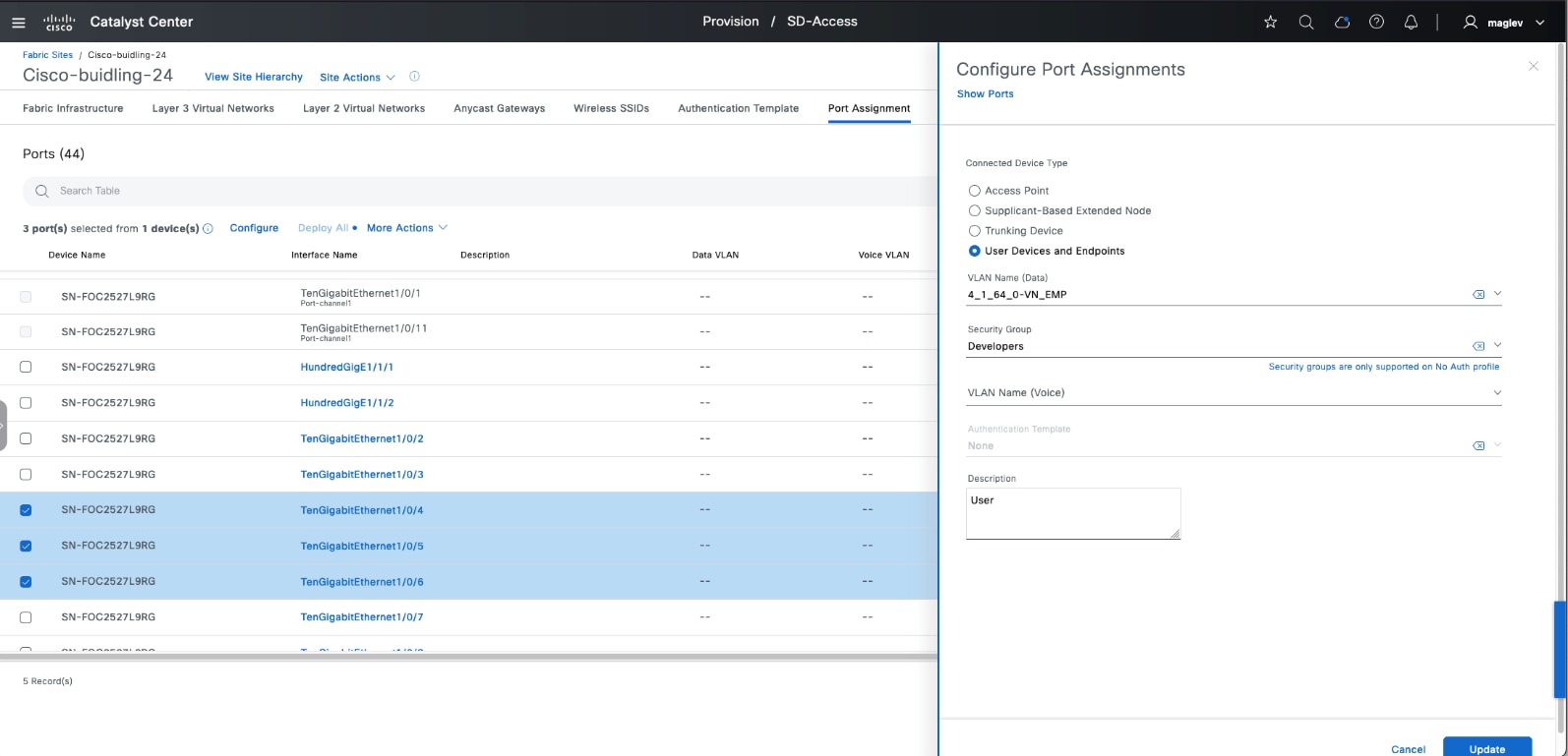Open the Fabric Infrastructure tab

tap(73, 108)
